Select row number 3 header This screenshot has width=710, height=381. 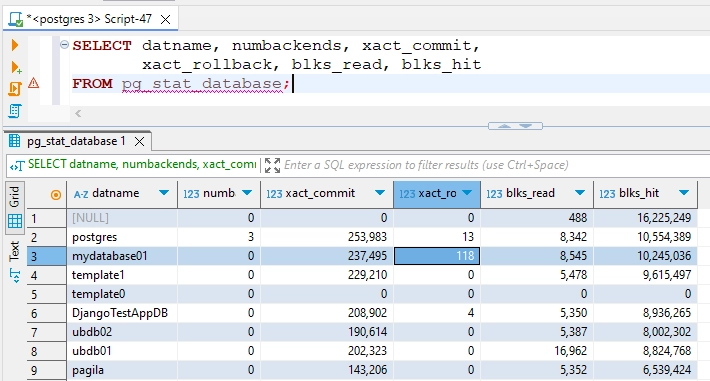coord(47,256)
